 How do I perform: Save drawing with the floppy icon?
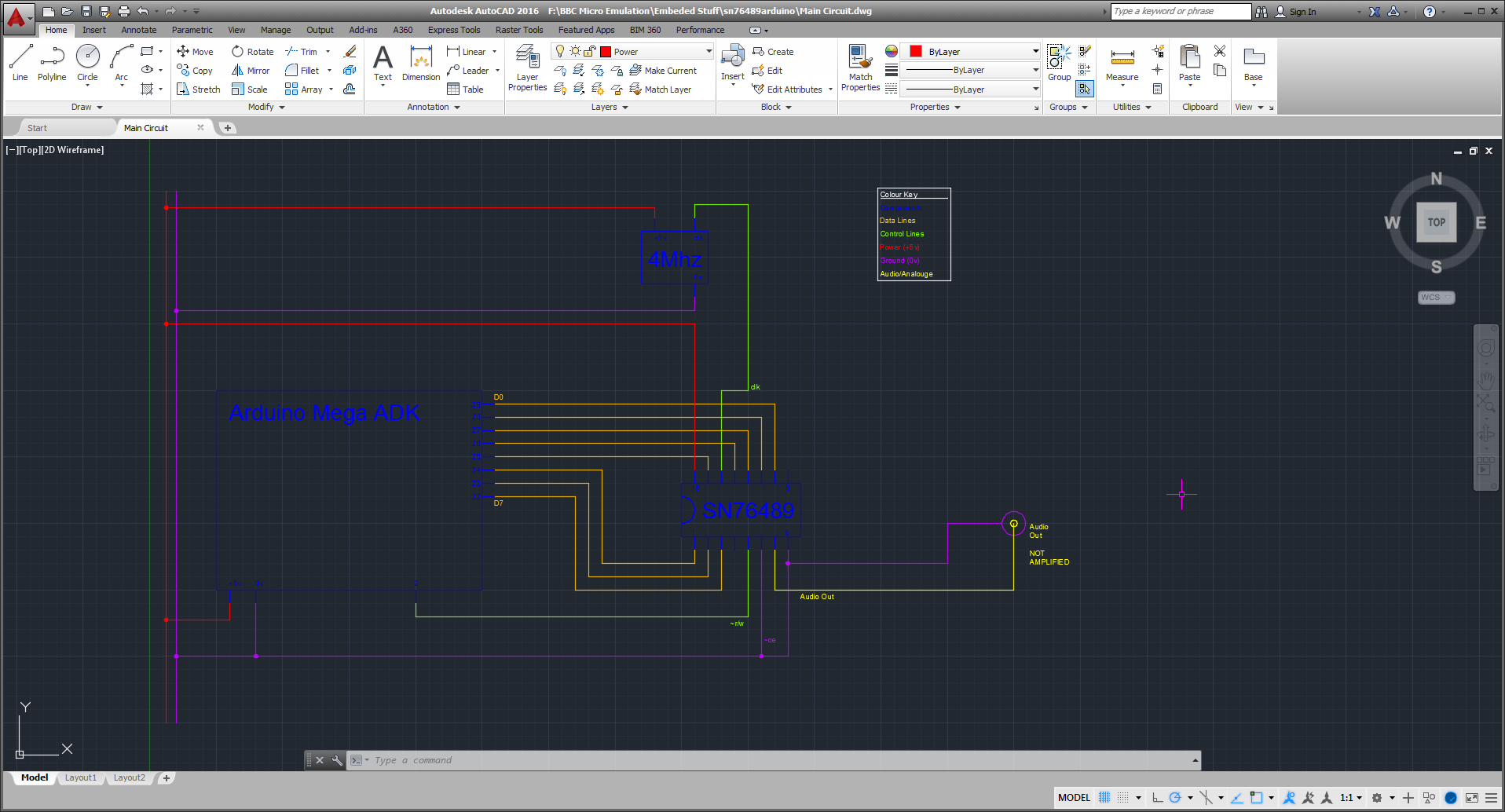tap(86, 11)
